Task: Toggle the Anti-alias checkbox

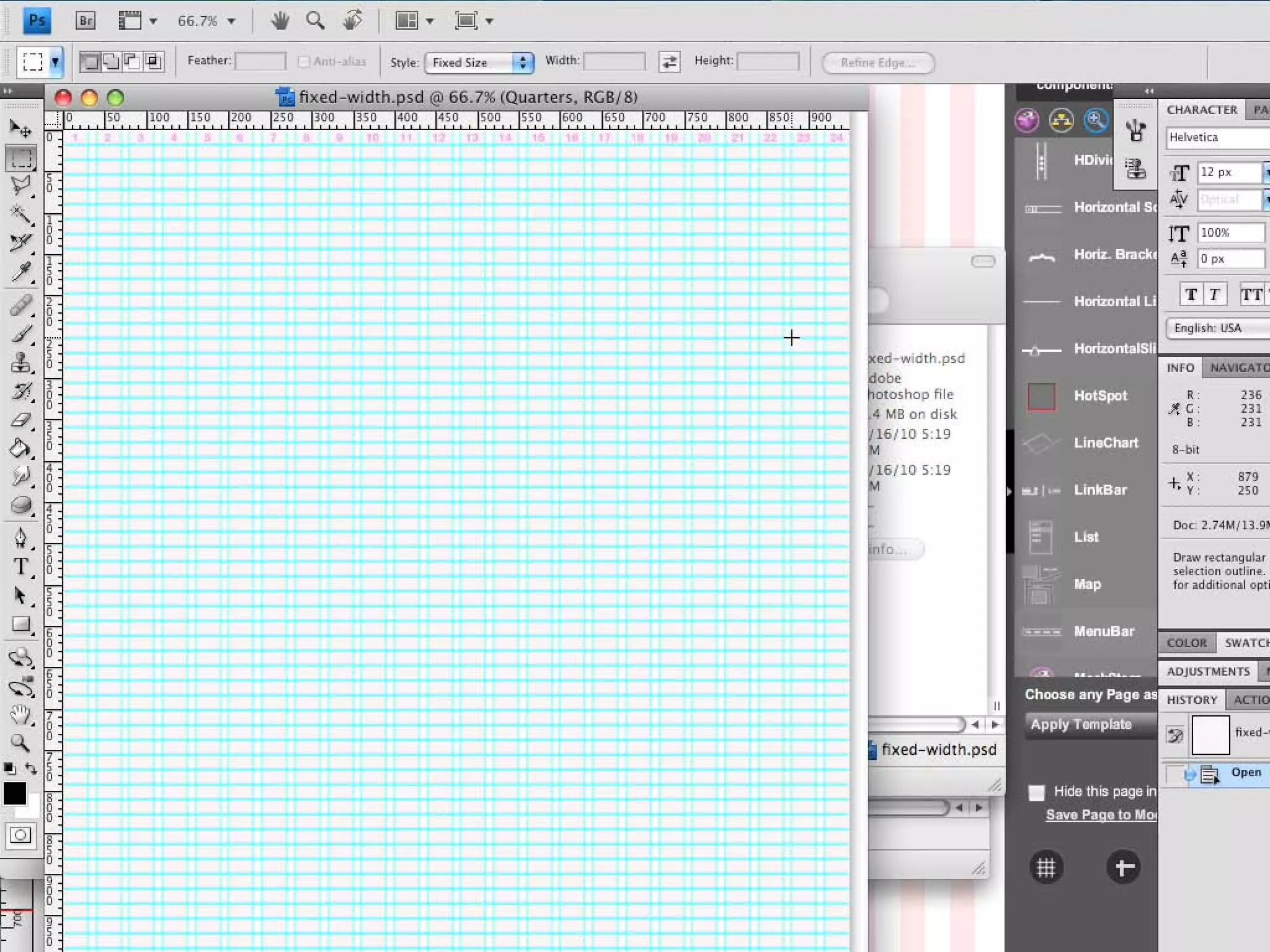Action: 304,61
